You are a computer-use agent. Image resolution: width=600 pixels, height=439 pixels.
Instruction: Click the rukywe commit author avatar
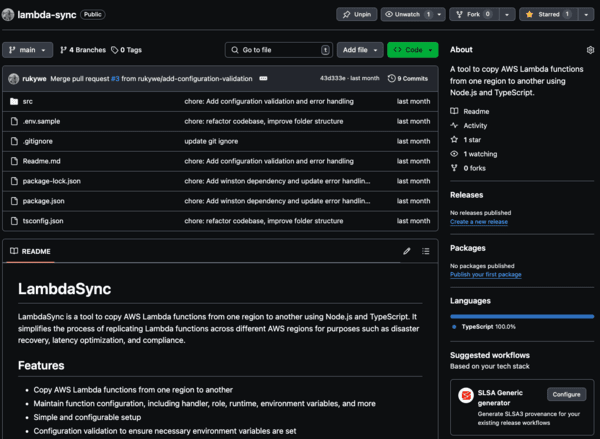coord(14,79)
